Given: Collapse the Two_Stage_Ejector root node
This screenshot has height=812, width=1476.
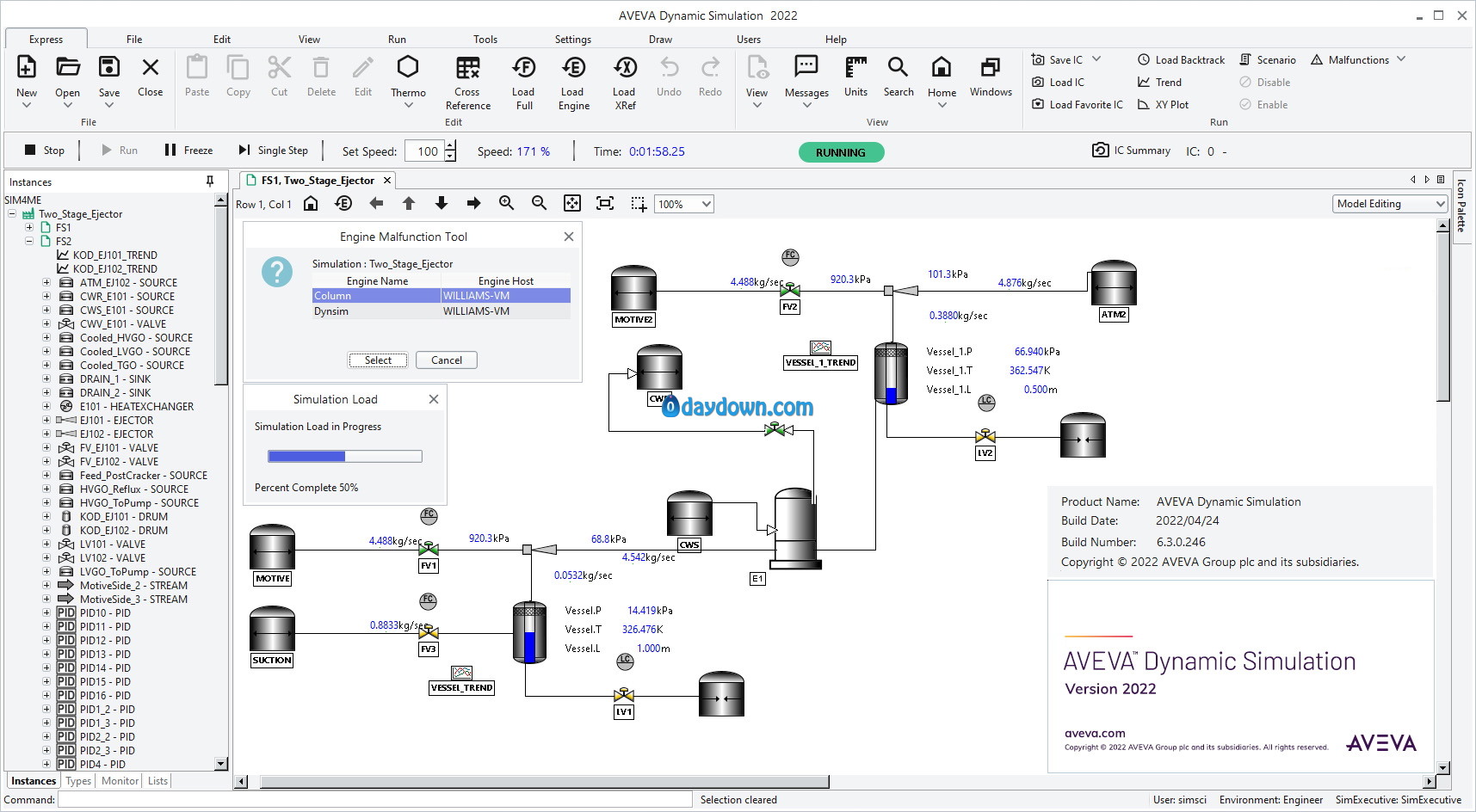Looking at the screenshot, I should tap(12, 214).
